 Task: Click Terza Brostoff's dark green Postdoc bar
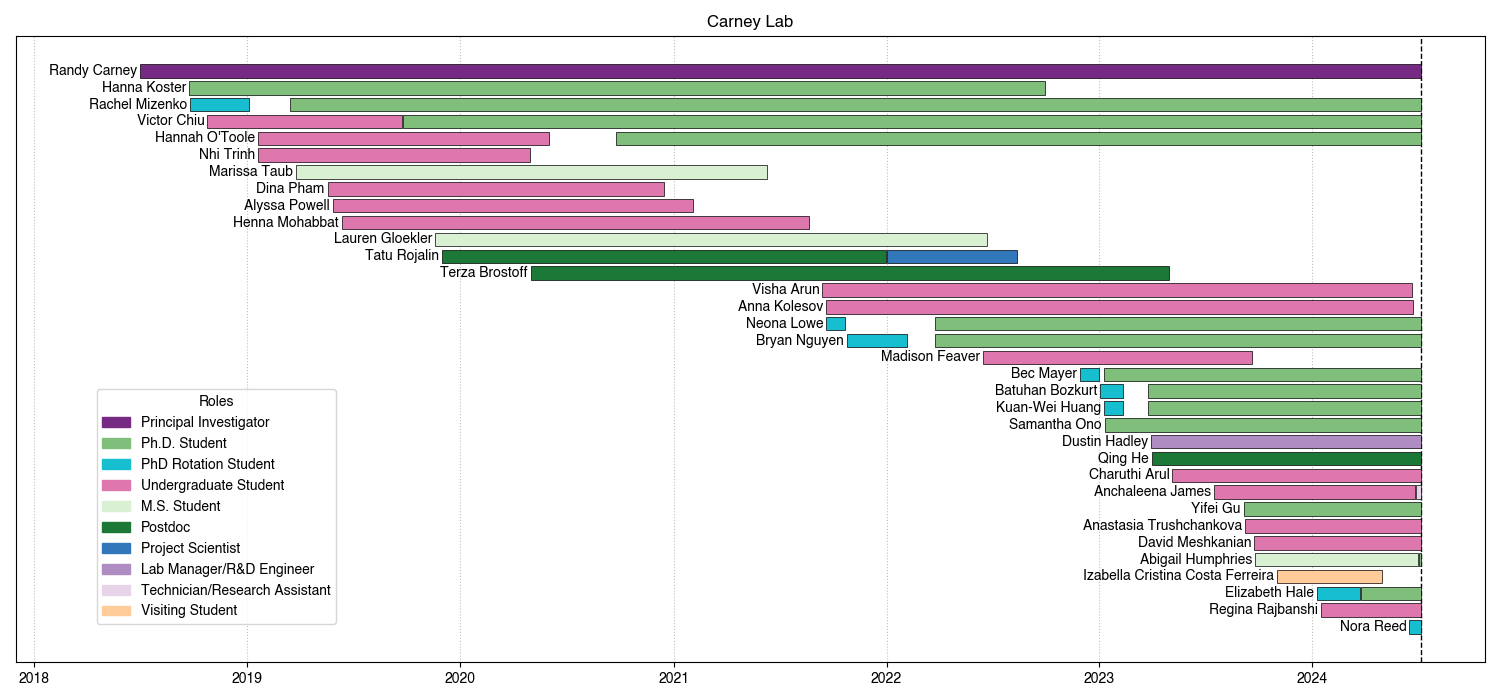pos(849,273)
